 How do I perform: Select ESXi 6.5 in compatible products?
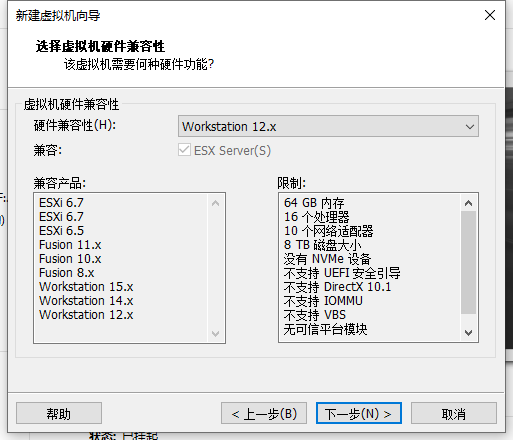(x=61, y=231)
